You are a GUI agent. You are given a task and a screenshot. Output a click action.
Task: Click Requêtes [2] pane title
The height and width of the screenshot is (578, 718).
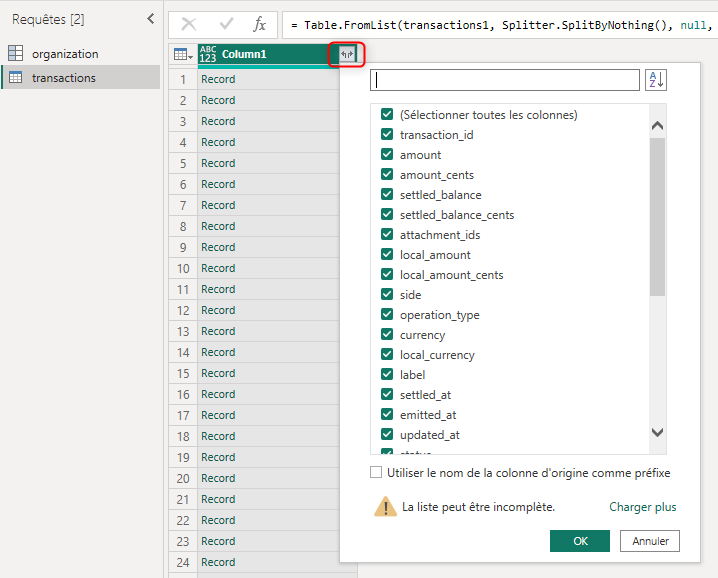point(48,19)
